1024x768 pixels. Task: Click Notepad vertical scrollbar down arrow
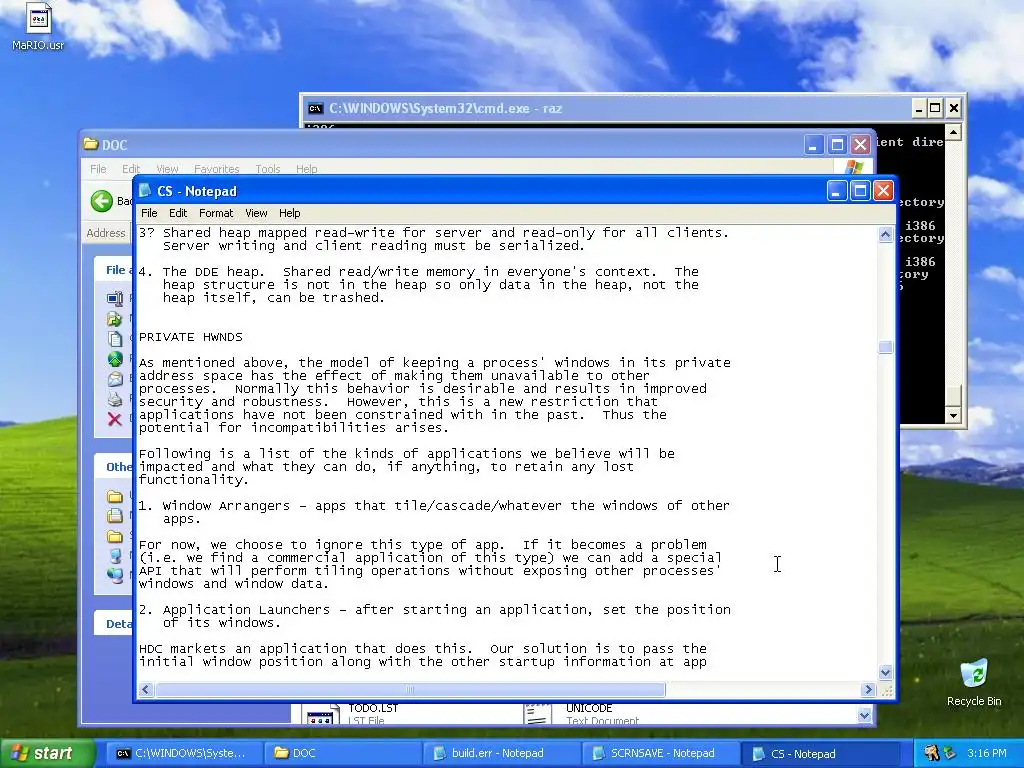tap(886, 672)
